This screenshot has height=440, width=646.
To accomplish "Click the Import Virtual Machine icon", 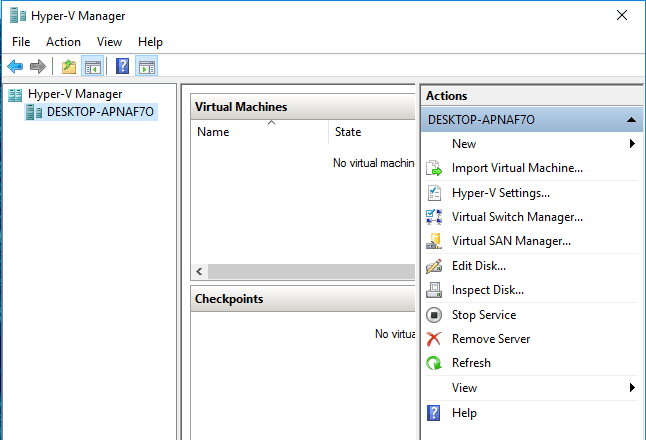I will (x=434, y=169).
